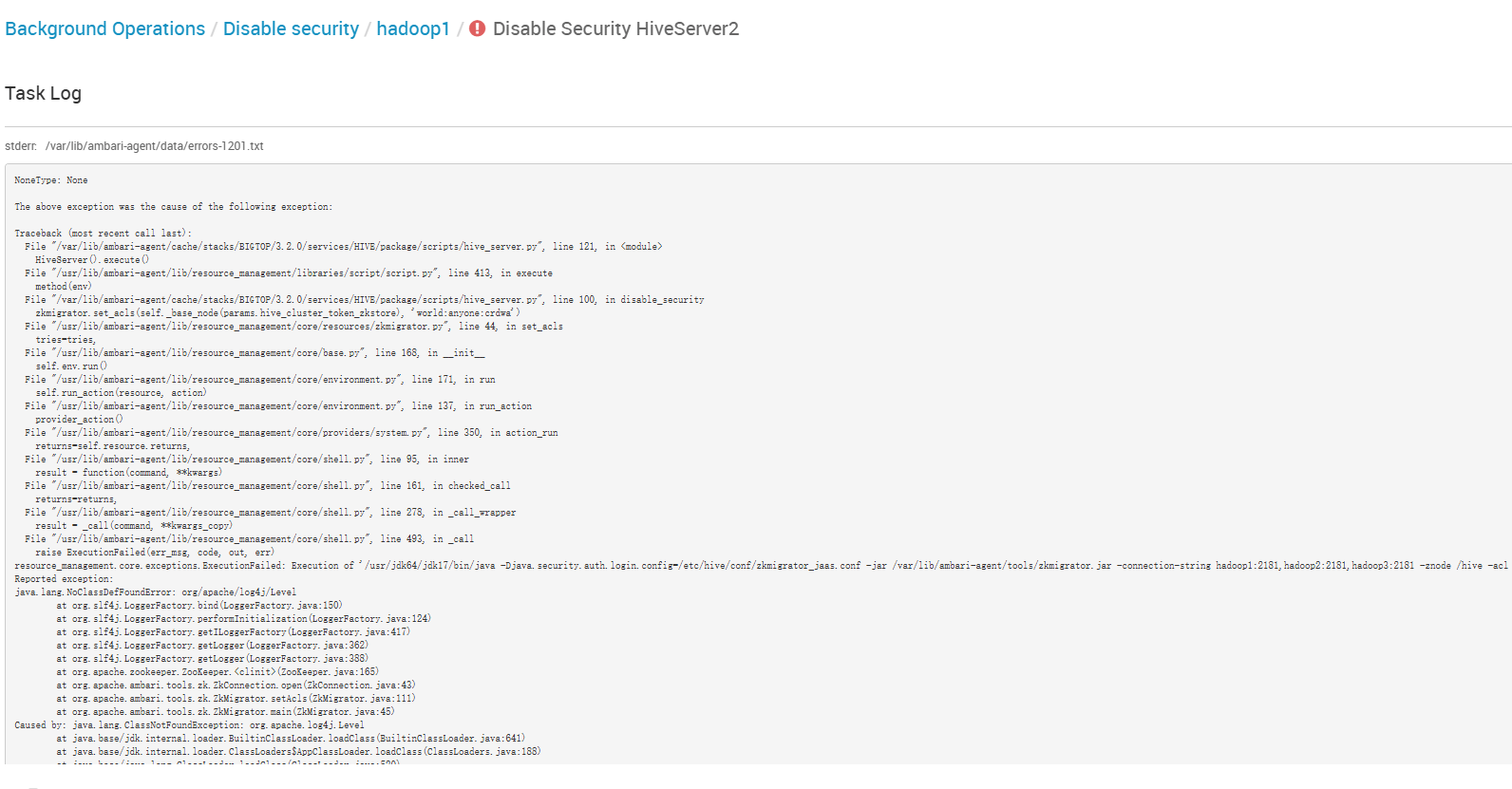This screenshot has width=1512, height=789.
Task: Click the hive_server.py line 121 traceback entry
Action: point(342,247)
